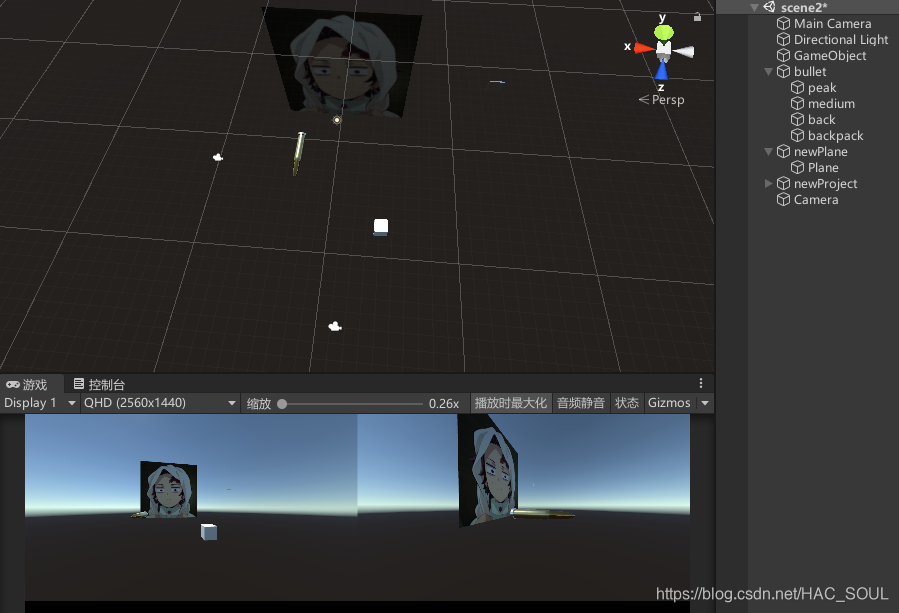Viewport: 899px width, 613px height.
Task: Click the light gizmo circle below the picture plane
Action: (337, 120)
